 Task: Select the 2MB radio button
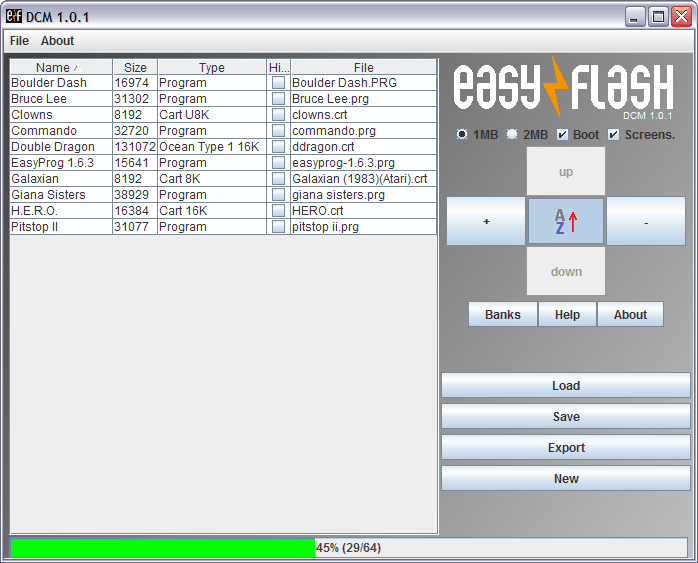[512, 134]
